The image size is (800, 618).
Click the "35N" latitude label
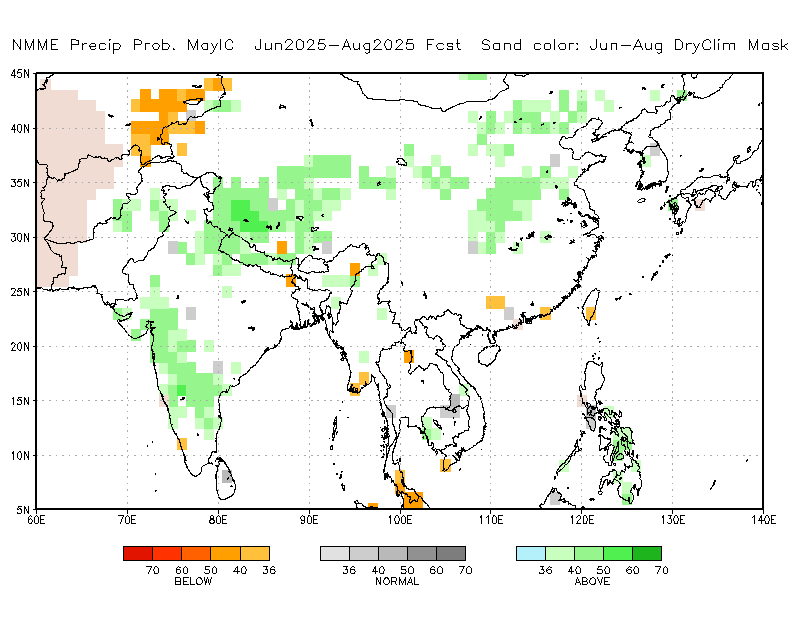(x=20, y=183)
